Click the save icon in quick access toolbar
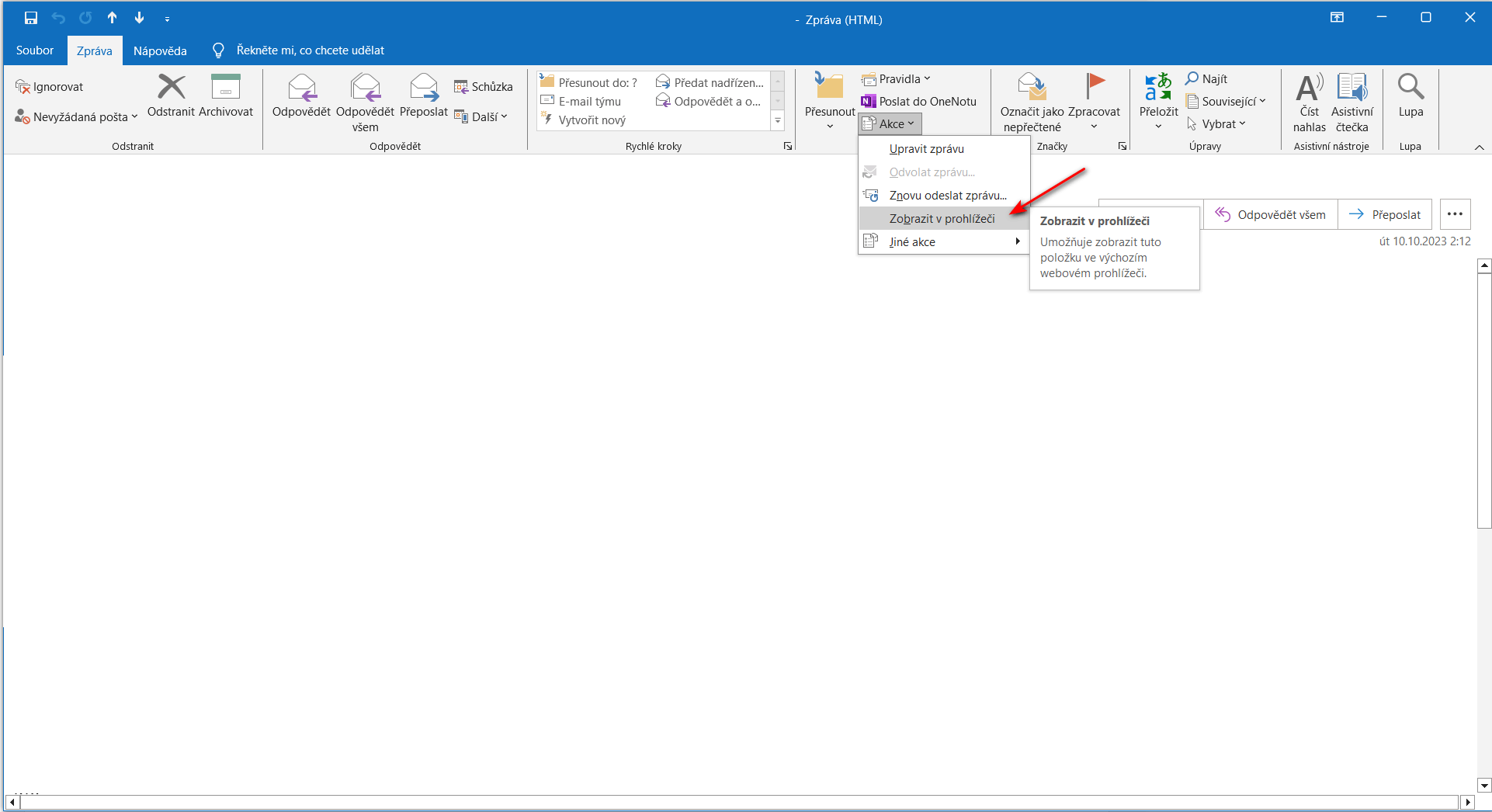This screenshot has height=812, width=1492. coord(31,18)
